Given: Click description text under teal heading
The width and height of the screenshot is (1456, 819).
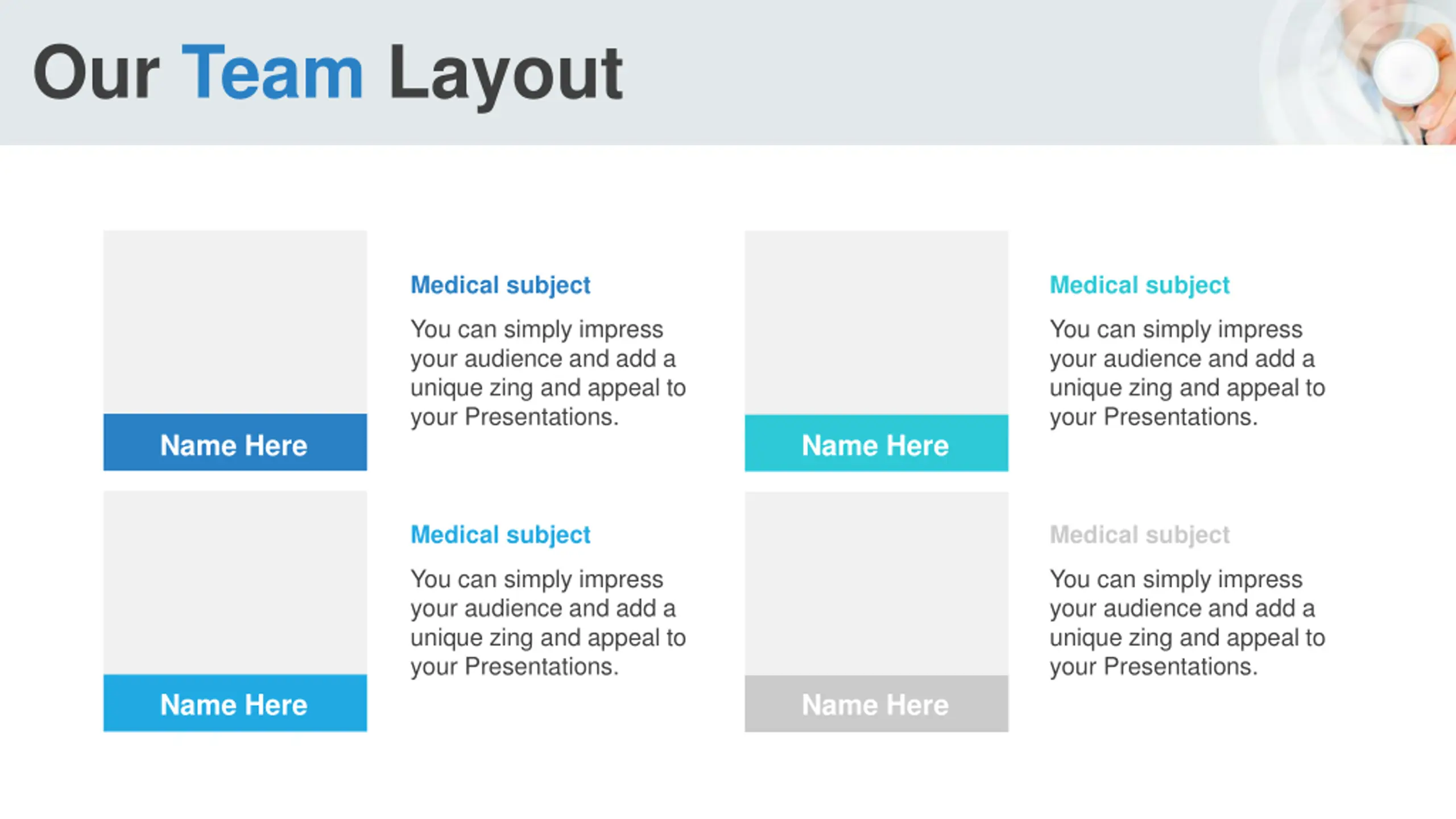Looking at the screenshot, I should pos(1188,373).
